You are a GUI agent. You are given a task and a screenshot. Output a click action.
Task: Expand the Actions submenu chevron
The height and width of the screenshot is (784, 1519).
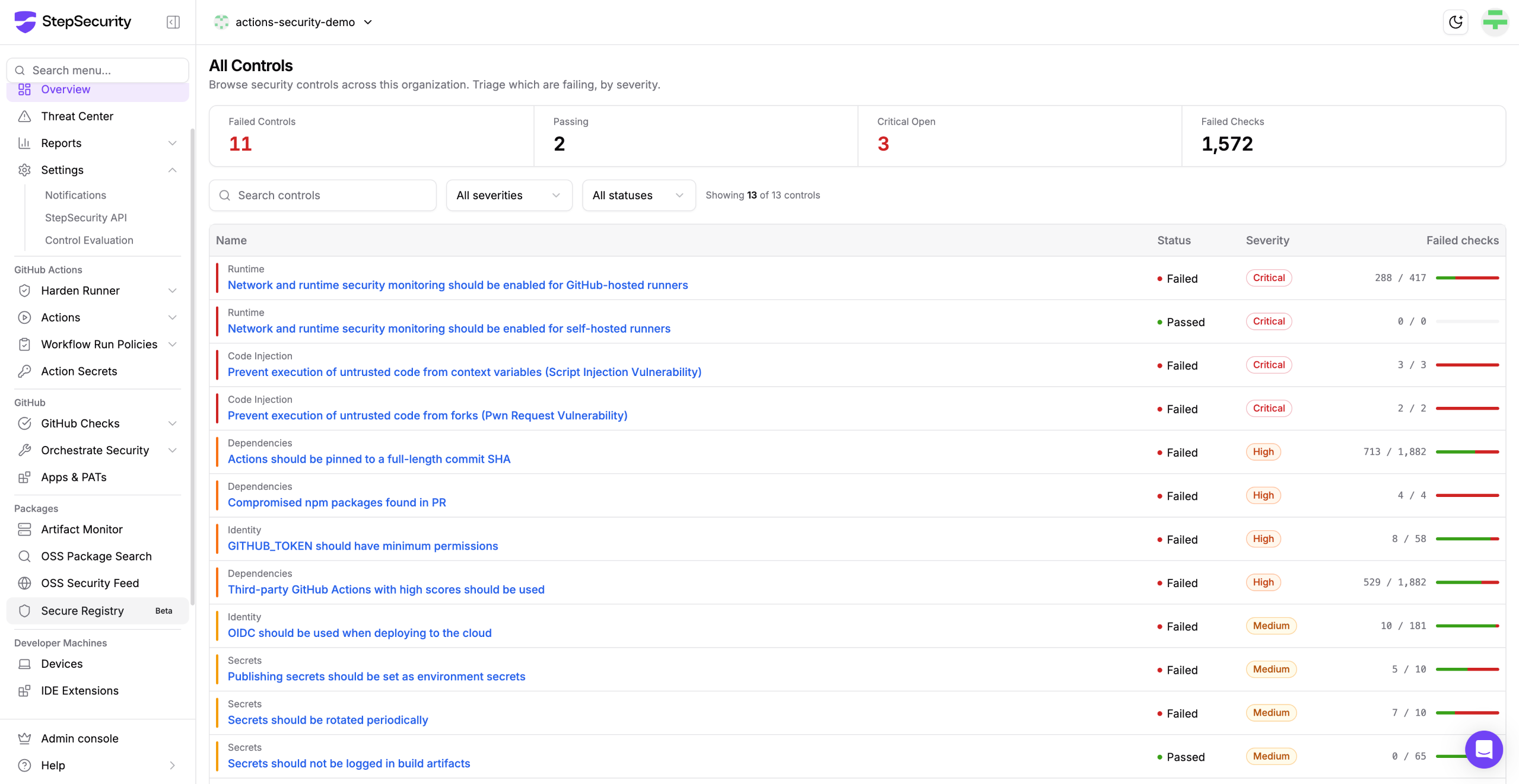tap(173, 317)
